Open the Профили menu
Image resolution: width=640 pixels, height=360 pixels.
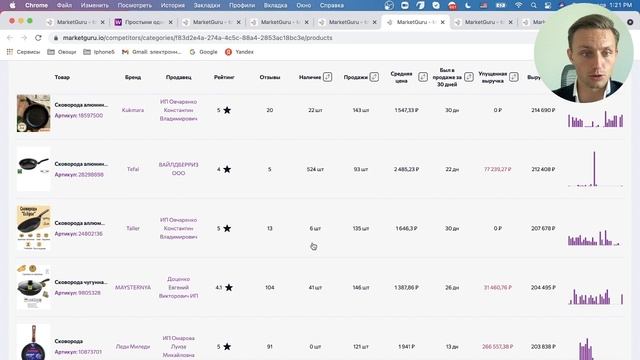point(242,5)
